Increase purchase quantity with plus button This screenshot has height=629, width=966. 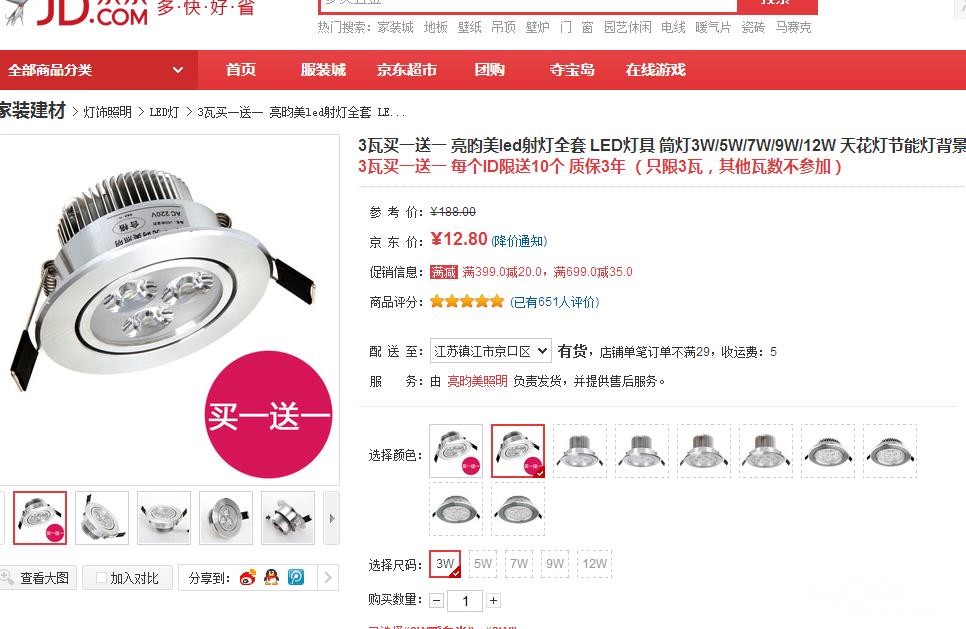coord(493,600)
